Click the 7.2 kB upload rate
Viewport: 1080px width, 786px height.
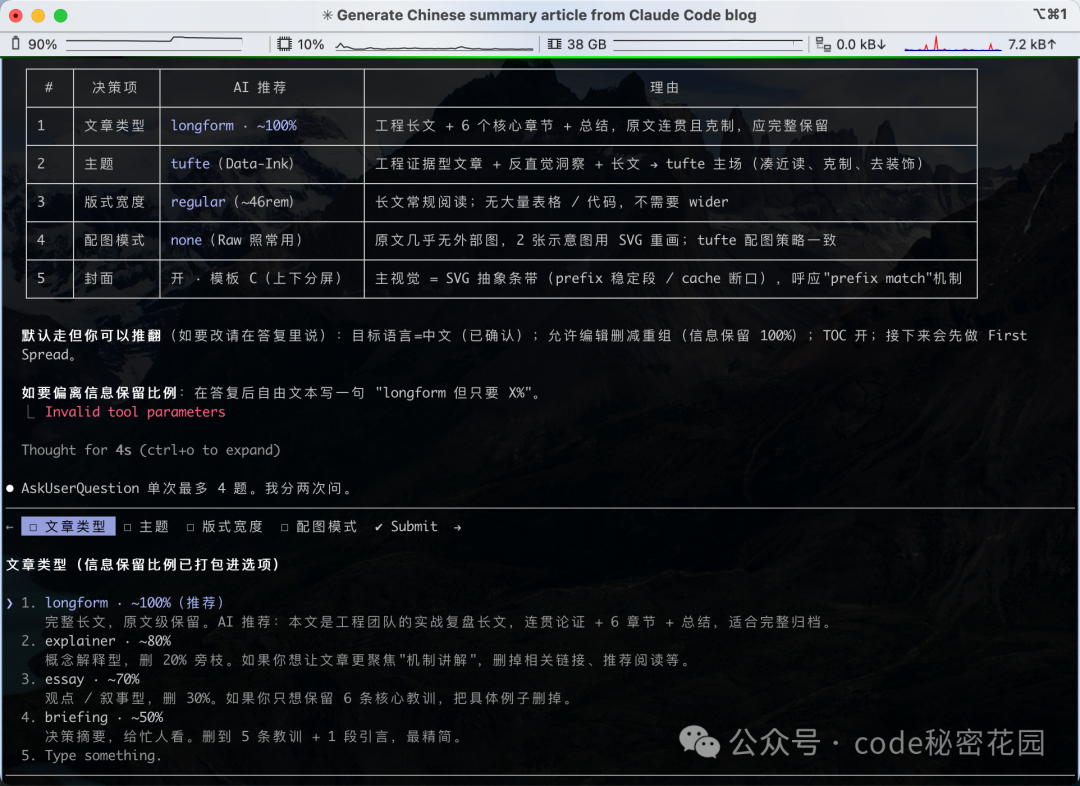click(x=1032, y=45)
